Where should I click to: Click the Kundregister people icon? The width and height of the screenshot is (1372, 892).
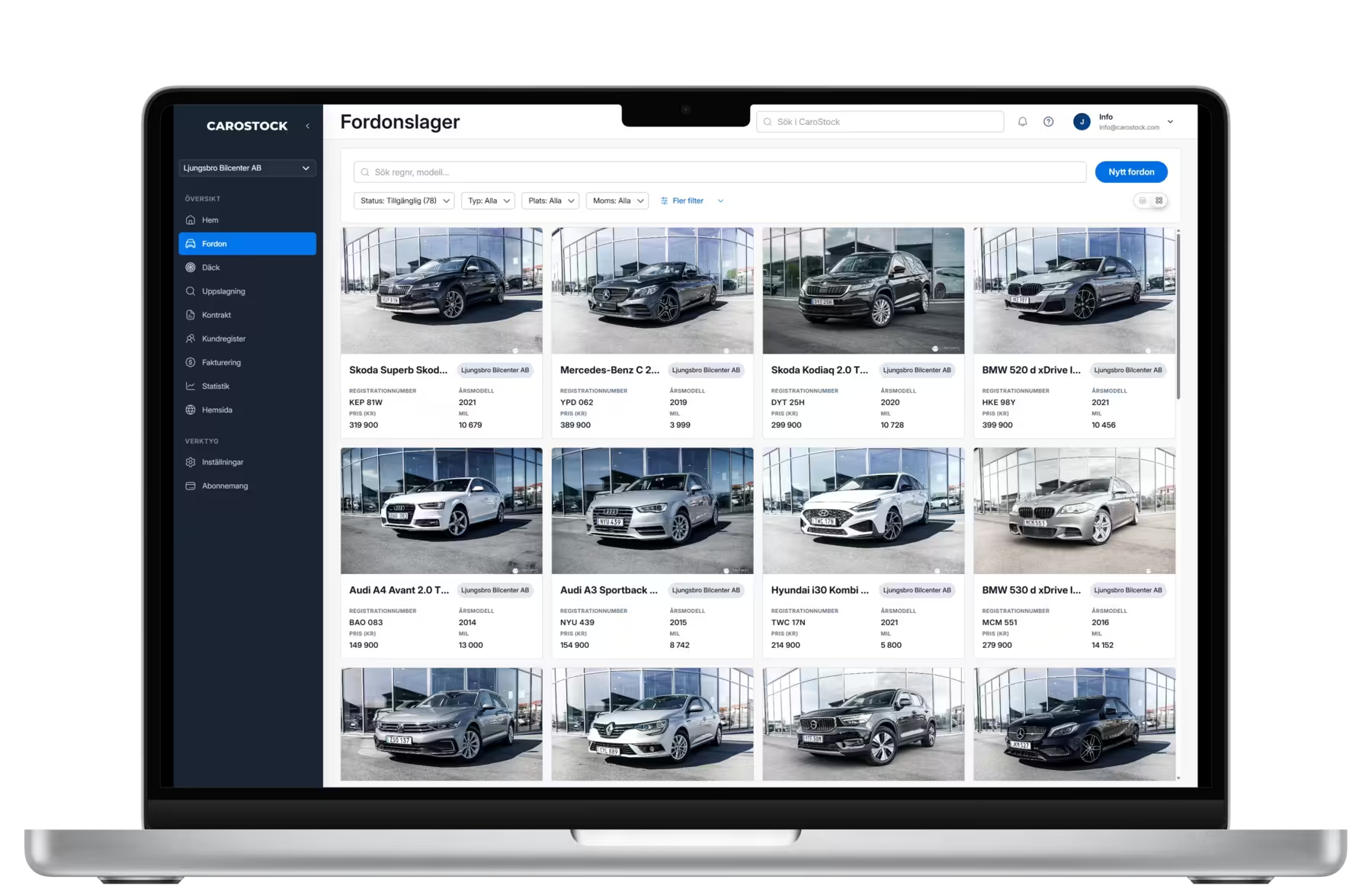click(191, 339)
